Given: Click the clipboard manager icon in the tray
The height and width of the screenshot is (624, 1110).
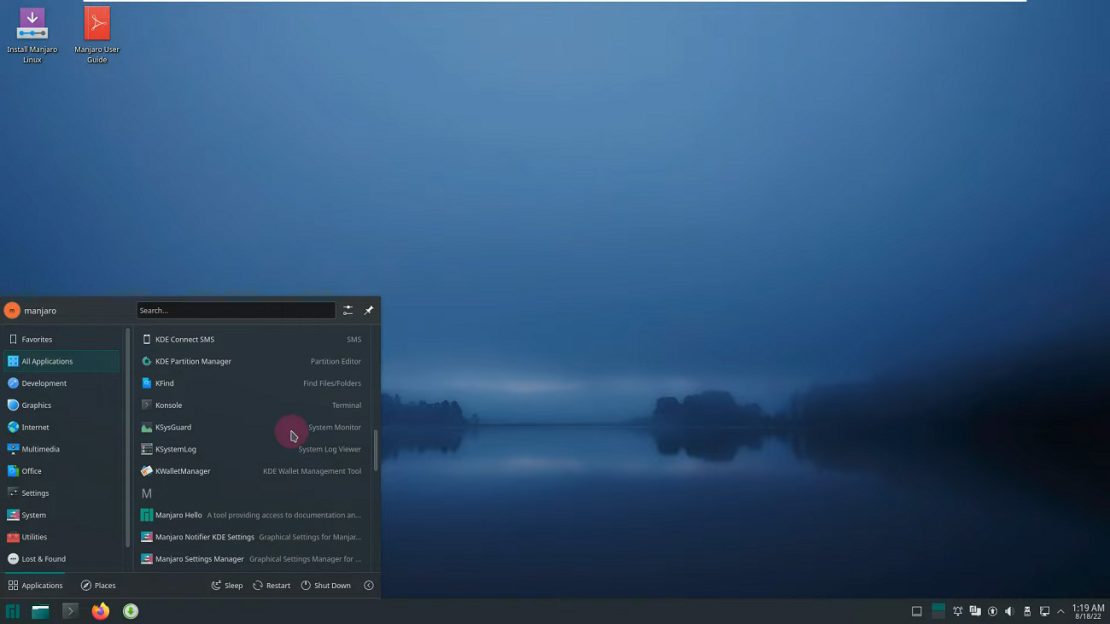Looking at the screenshot, I should [976, 610].
